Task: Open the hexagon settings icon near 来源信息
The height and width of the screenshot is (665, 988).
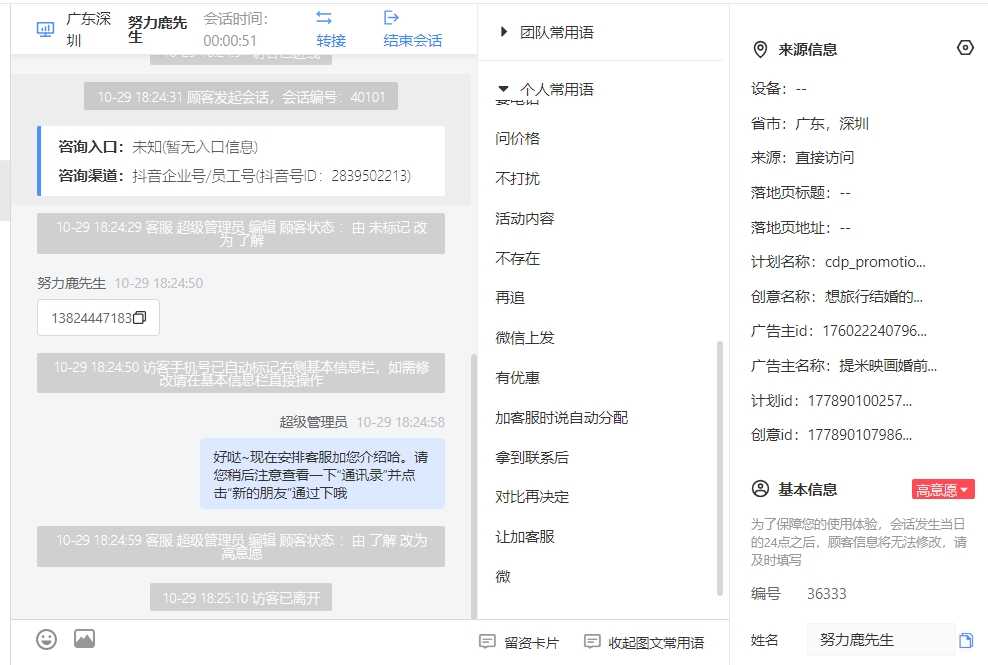Action: [x=965, y=48]
